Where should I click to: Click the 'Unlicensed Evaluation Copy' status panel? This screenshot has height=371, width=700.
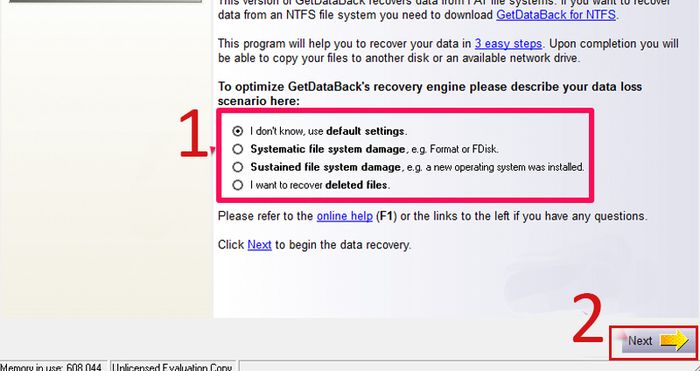tap(172, 366)
